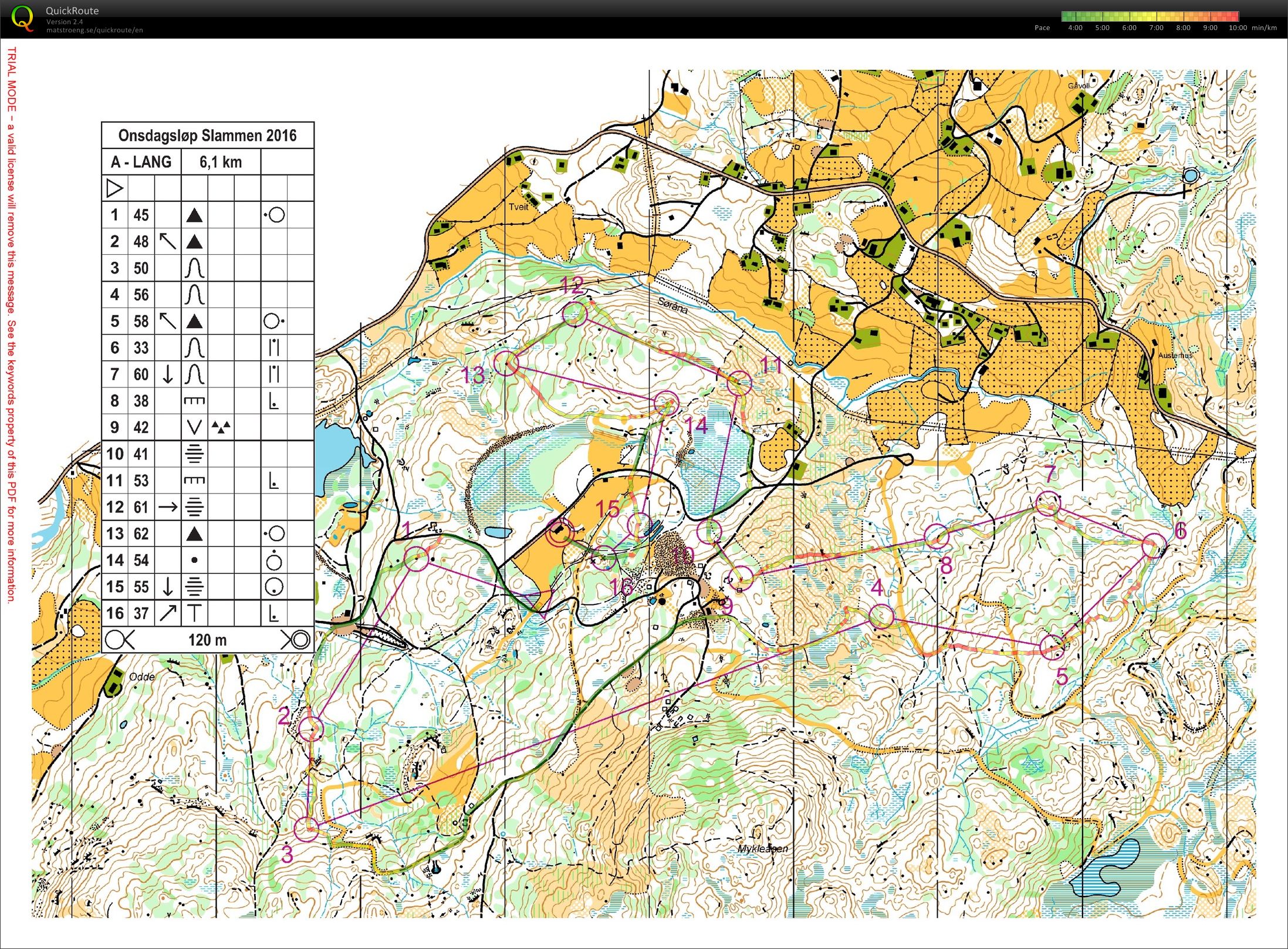1288x949 pixels.
Task: Click the last-control funnel symbol beside 120 m
Action: point(120,640)
